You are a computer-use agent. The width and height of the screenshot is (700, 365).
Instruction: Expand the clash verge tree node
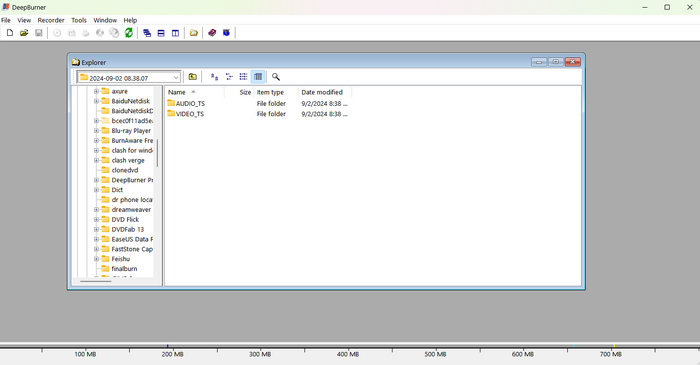pyautogui.click(x=96, y=160)
